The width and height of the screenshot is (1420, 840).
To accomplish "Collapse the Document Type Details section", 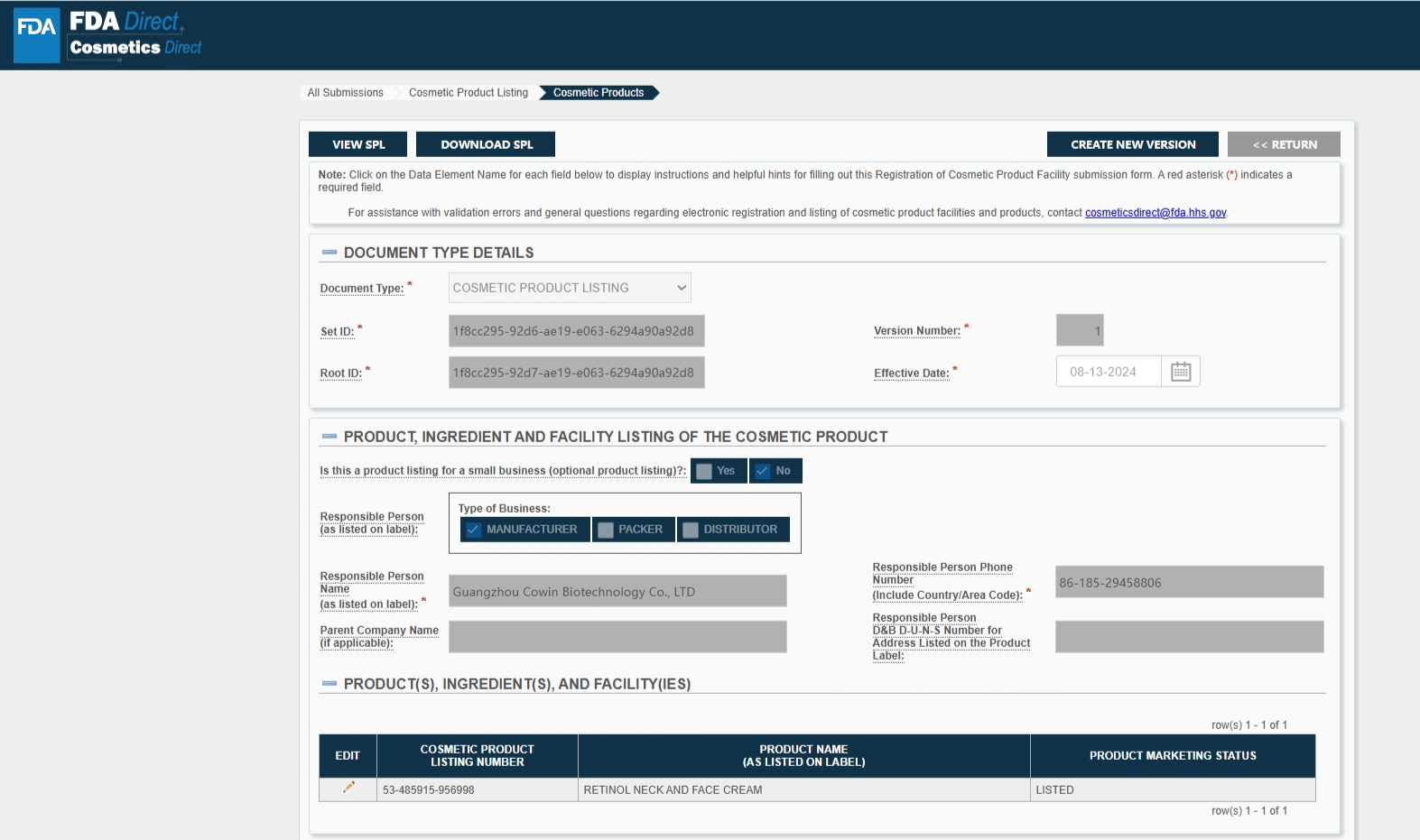I will click(x=329, y=253).
